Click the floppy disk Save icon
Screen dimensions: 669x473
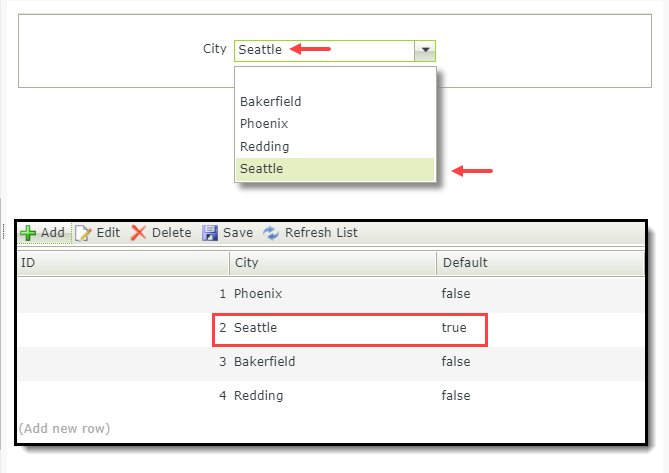coord(209,233)
